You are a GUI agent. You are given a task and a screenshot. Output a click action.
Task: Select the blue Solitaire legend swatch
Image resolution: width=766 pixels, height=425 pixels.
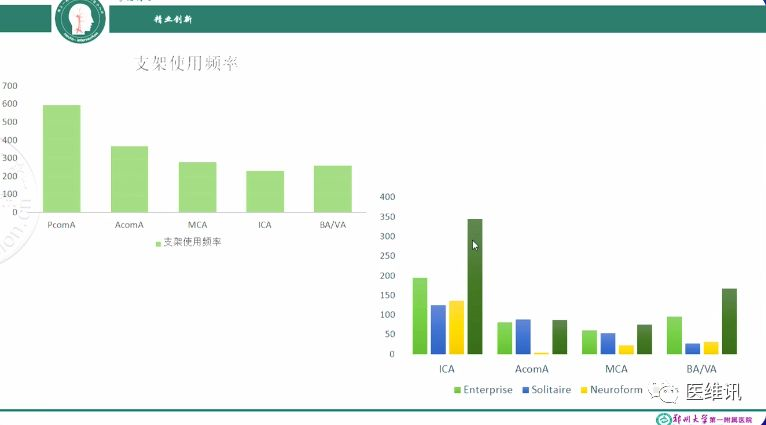[x=526, y=390]
